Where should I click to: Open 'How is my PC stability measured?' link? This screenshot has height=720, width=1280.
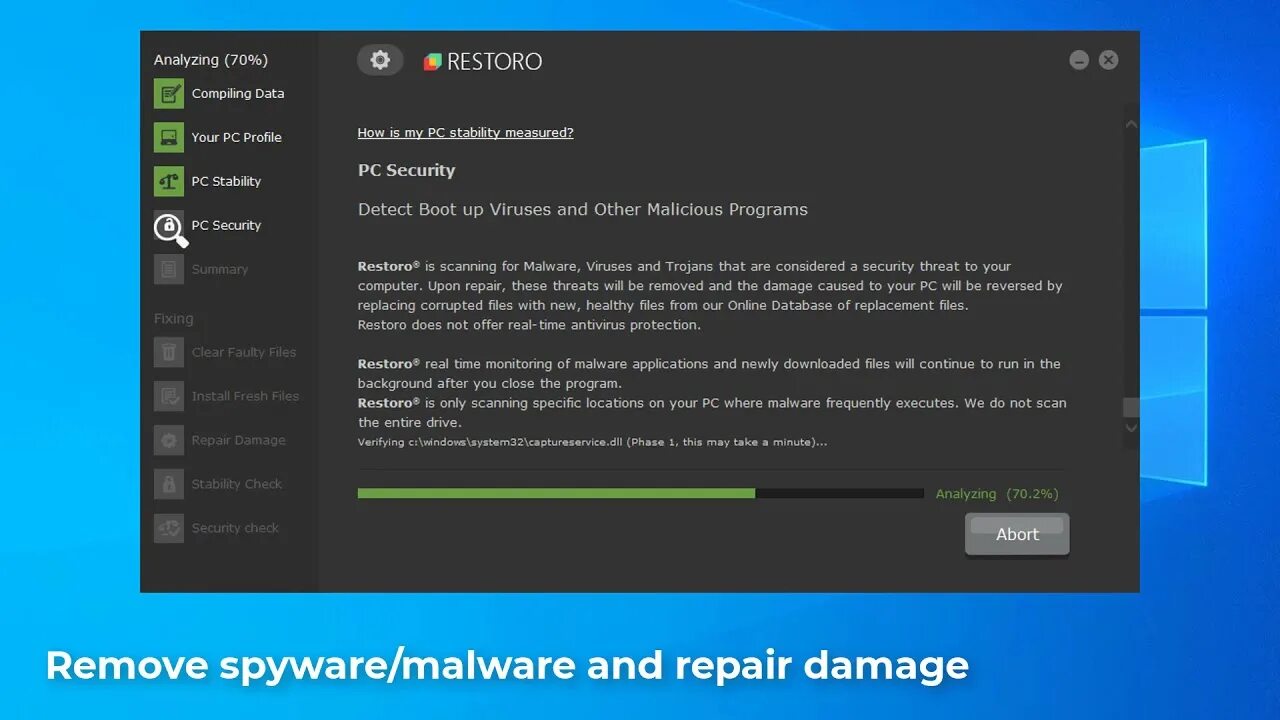[466, 132]
